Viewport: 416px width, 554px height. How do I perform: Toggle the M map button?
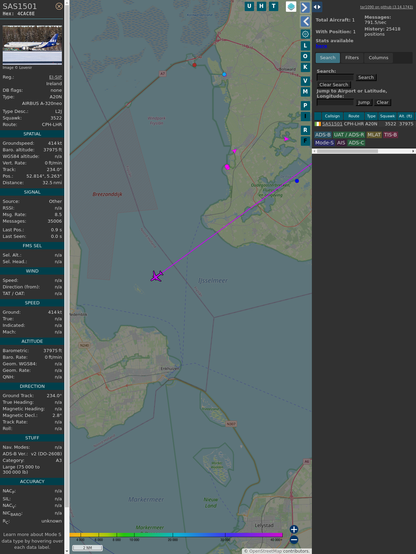click(x=305, y=92)
